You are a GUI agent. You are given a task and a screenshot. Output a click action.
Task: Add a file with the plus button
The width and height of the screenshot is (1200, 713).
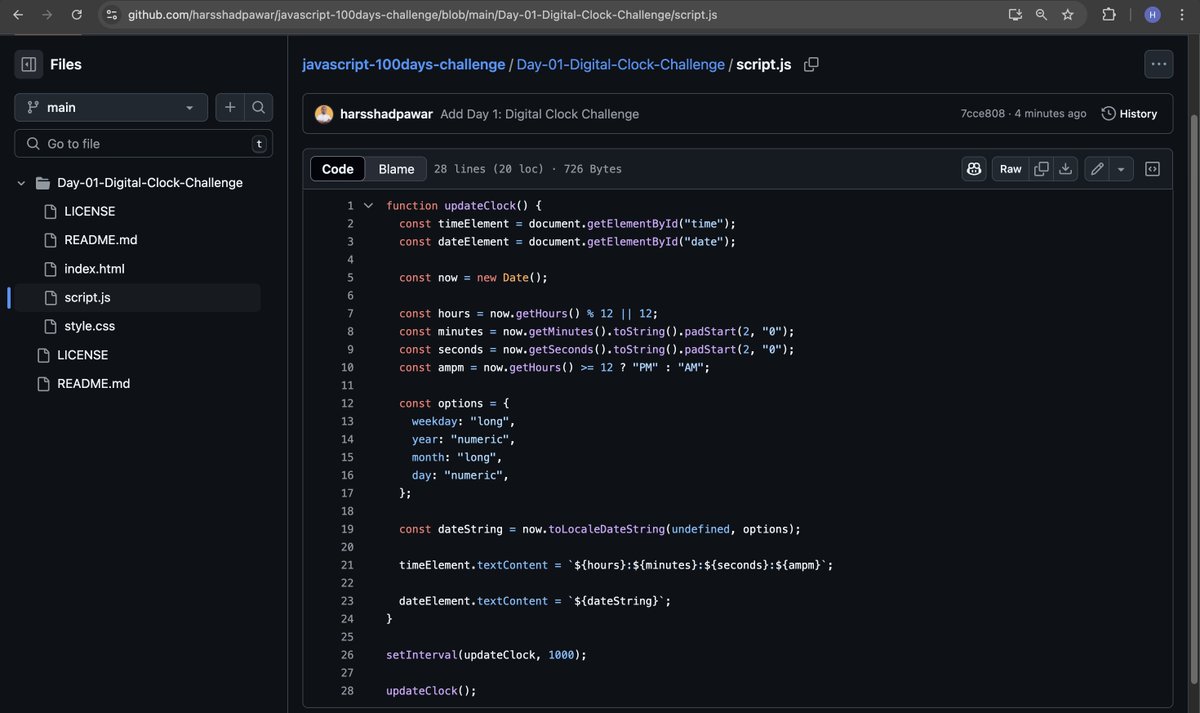230,107
